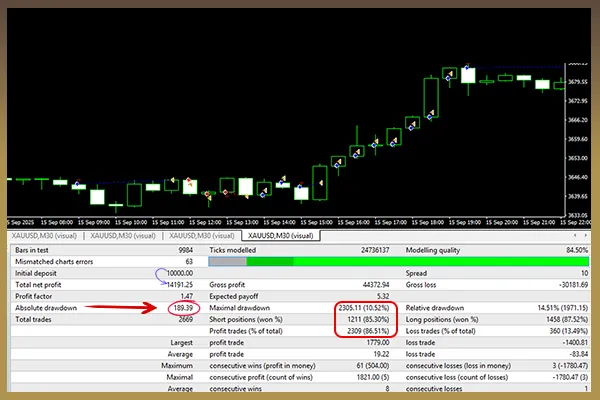Click the 3679.55 price label on the axis
This screenshot has height=400, width=600.
click(576, 81)
